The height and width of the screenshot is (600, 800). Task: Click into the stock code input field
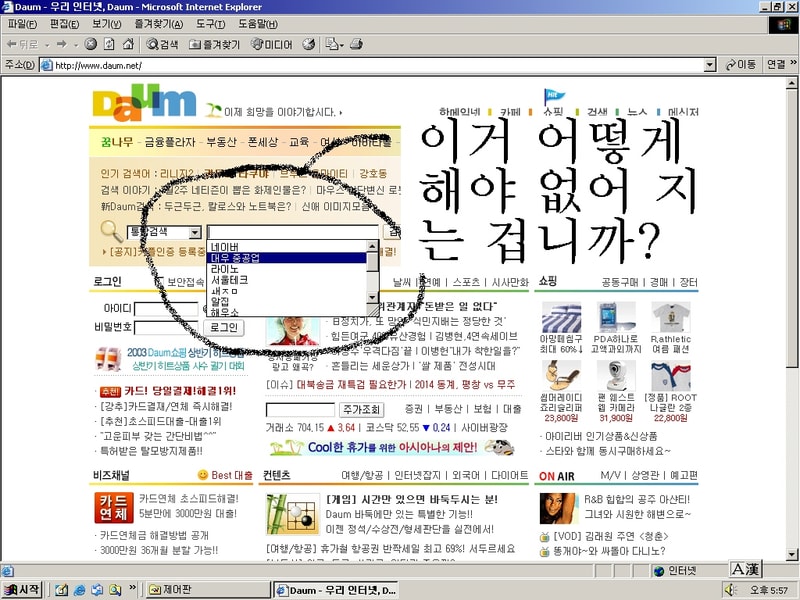pos(301,409)
